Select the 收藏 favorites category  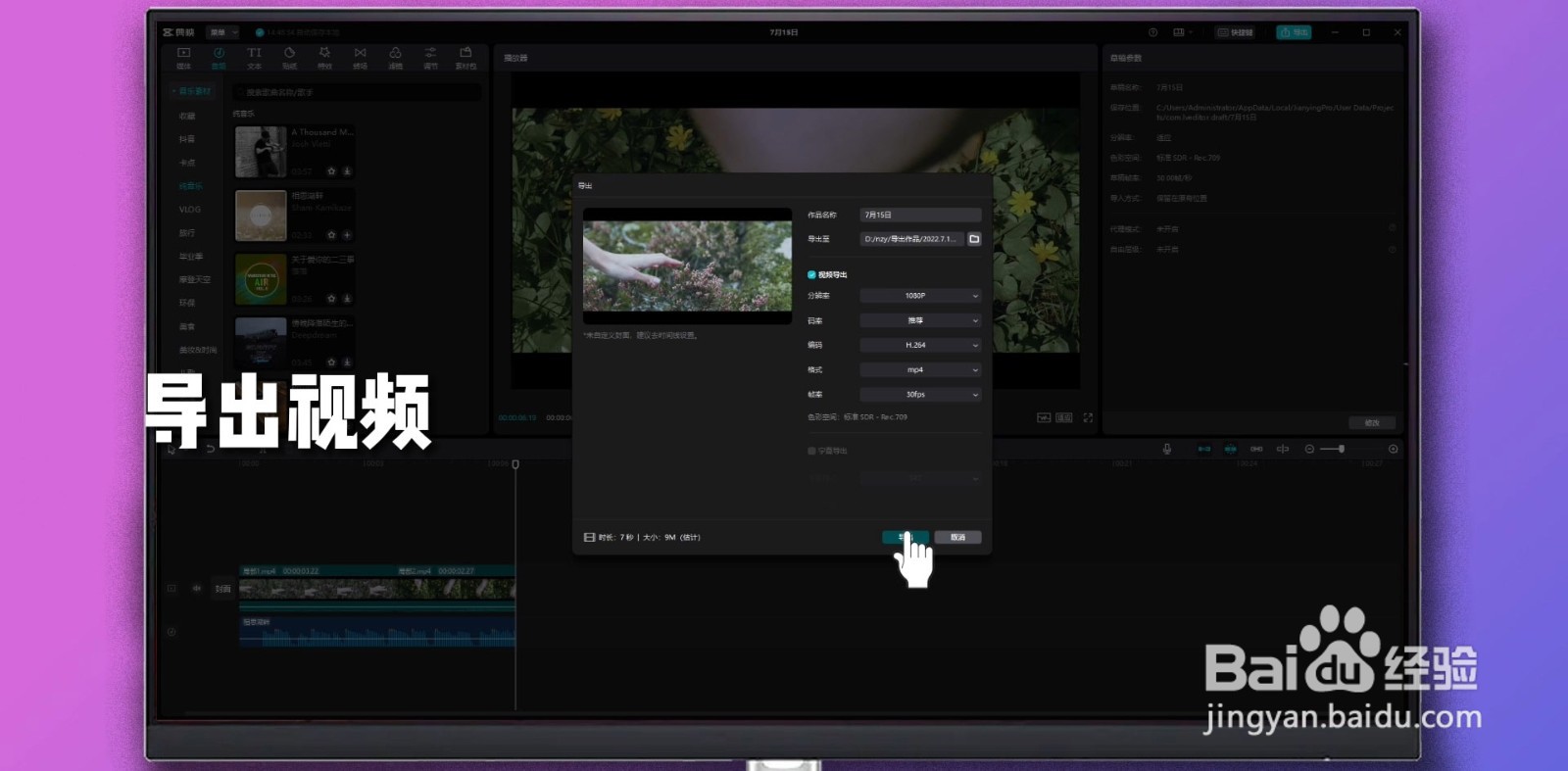(x=187, y=116)
